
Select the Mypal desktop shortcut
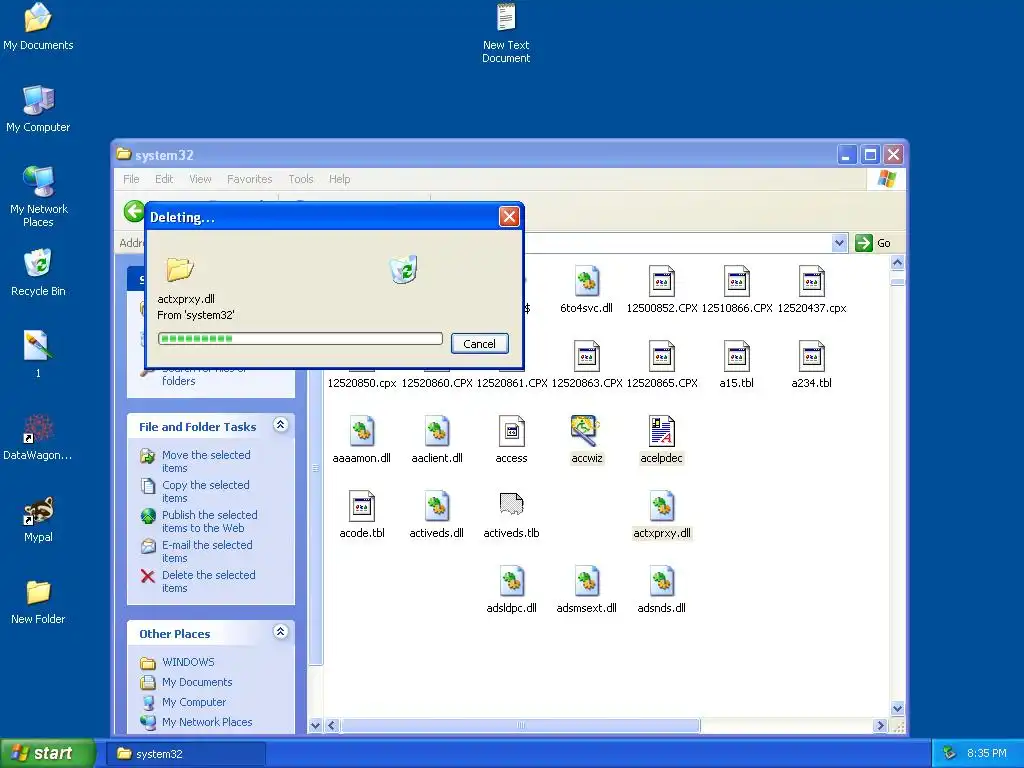38,519
